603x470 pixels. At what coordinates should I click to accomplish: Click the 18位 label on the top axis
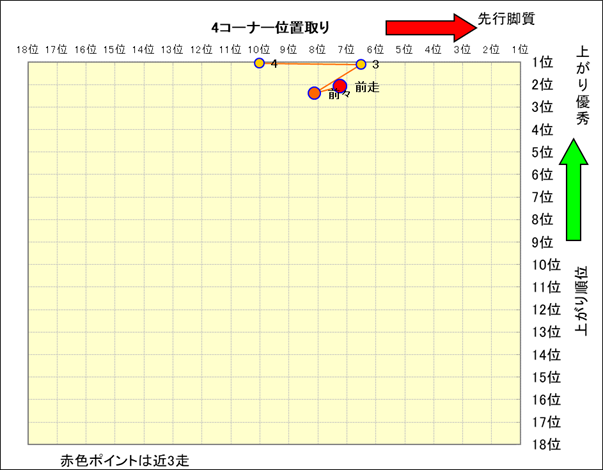click(28, 48)
